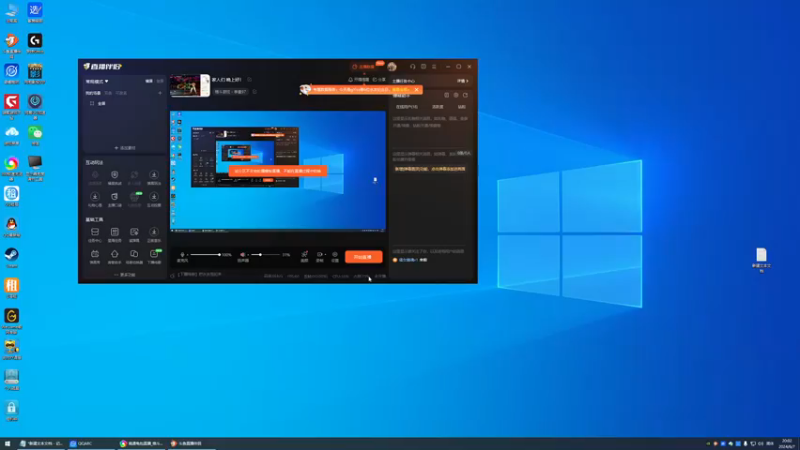Click the Logitech G HUB desktop icon
The height and width of the screenshot is (450, 800).
[x=35, y=43]
